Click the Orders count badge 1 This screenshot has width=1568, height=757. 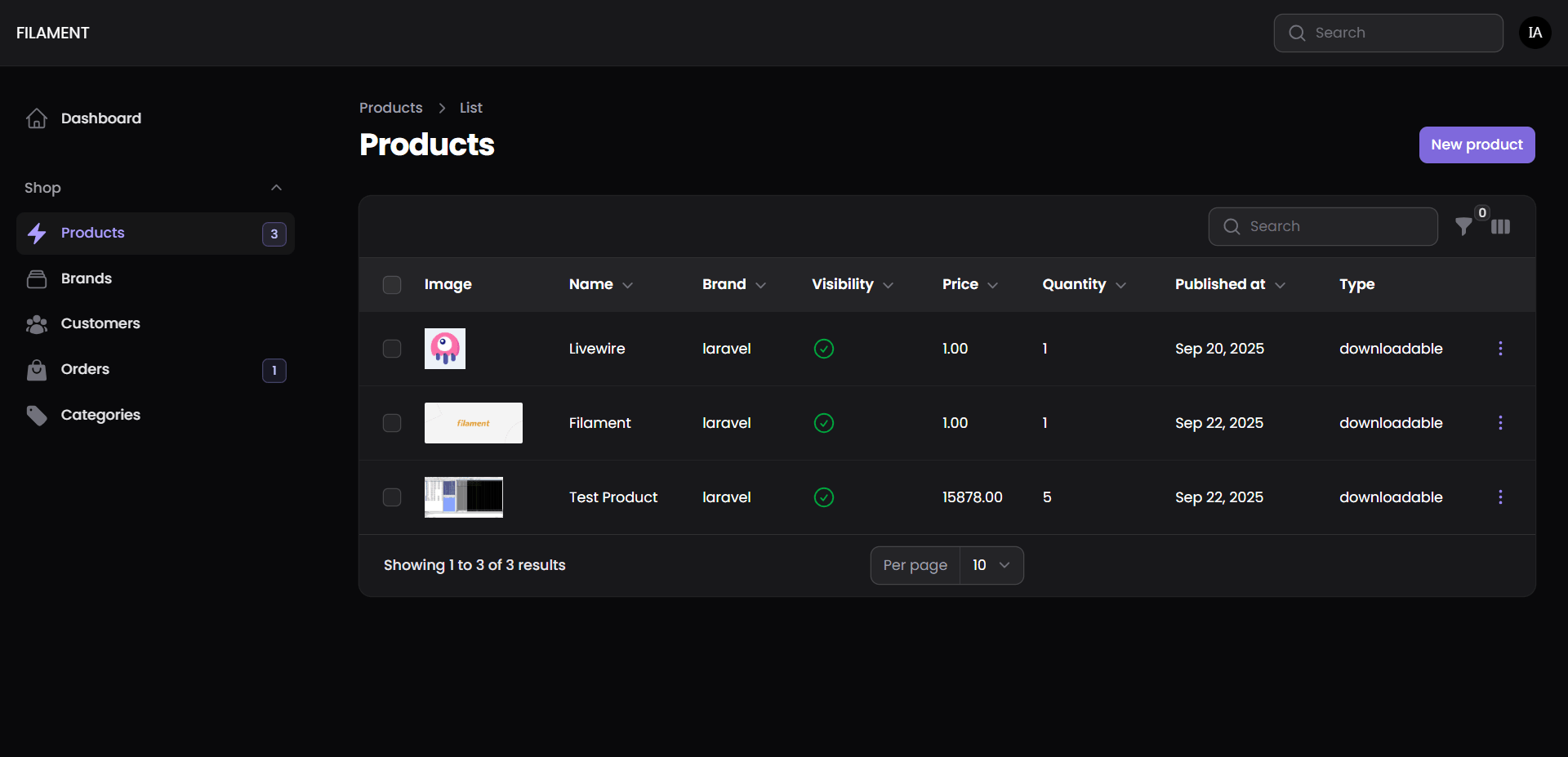click(x=274, y=371)
